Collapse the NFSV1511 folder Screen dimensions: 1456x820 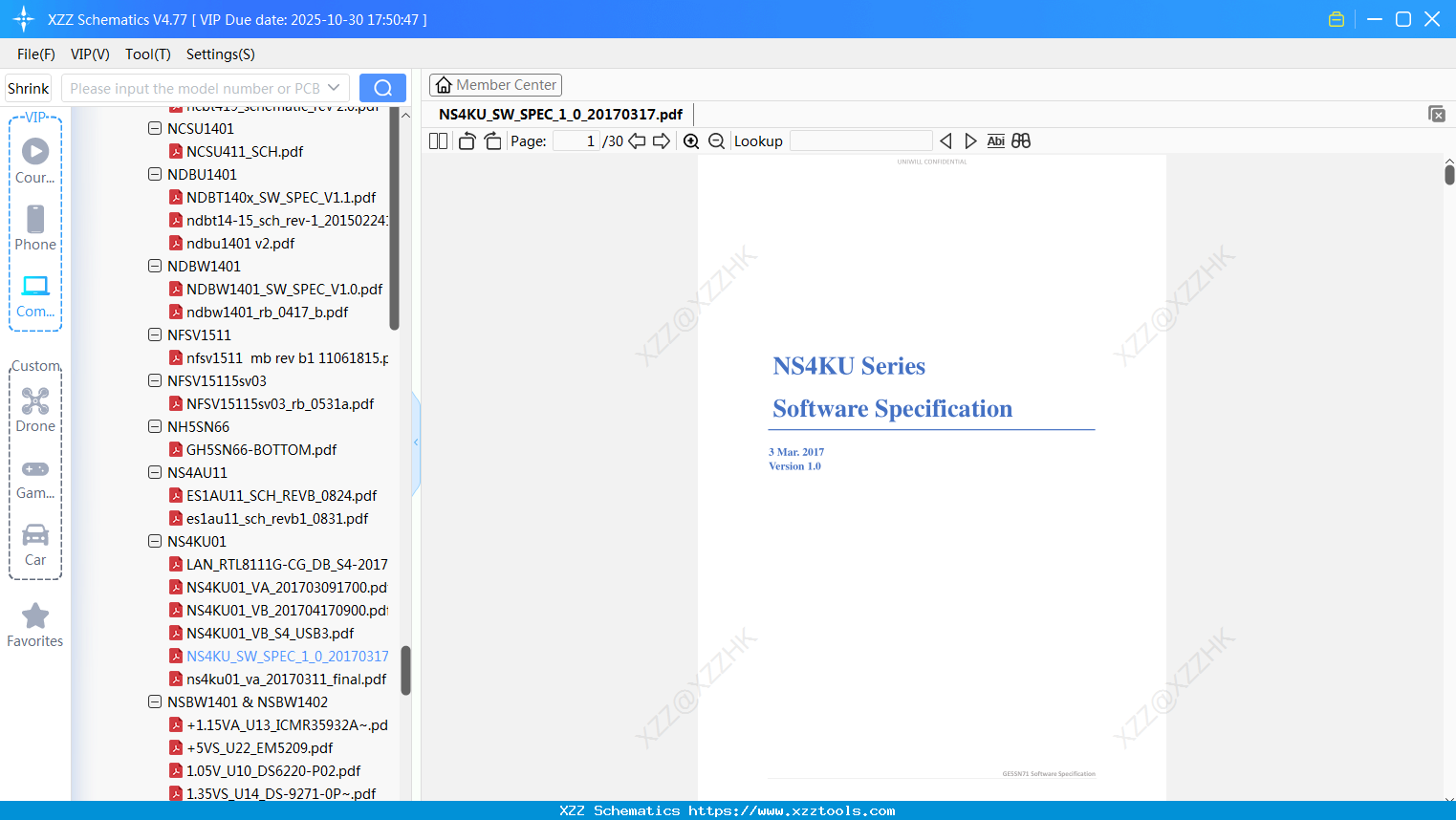pos(155,334)
